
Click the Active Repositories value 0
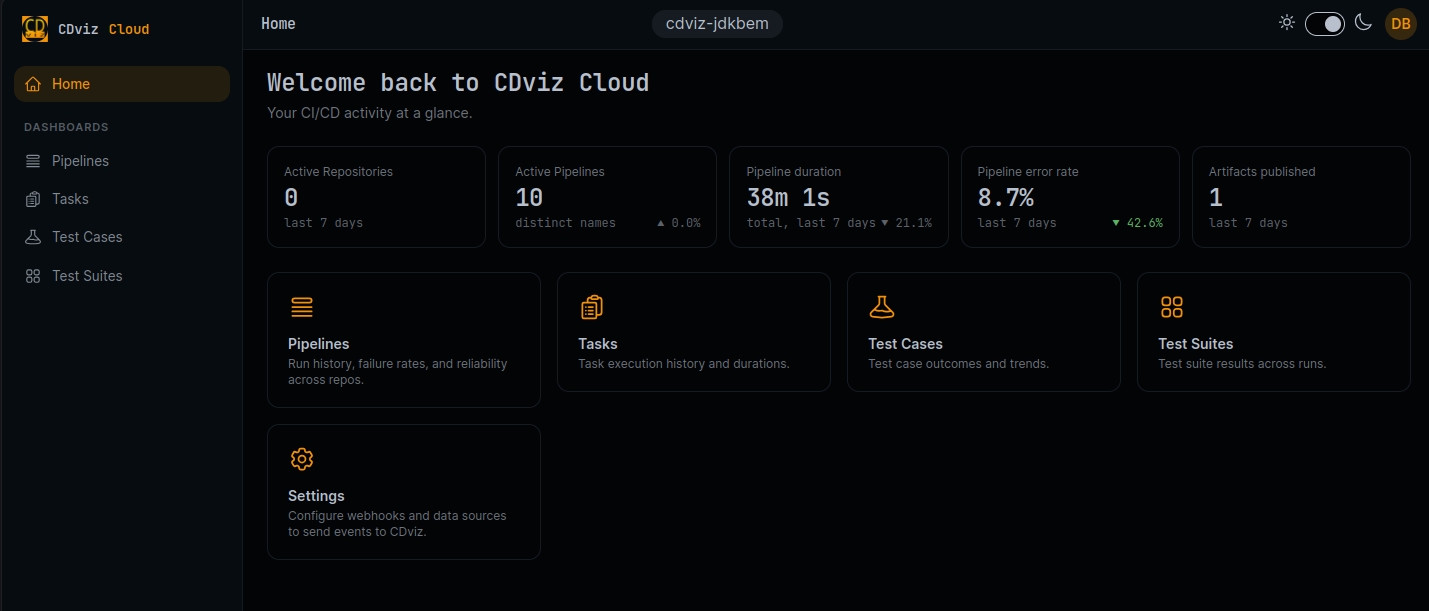(x=291, y=197)
